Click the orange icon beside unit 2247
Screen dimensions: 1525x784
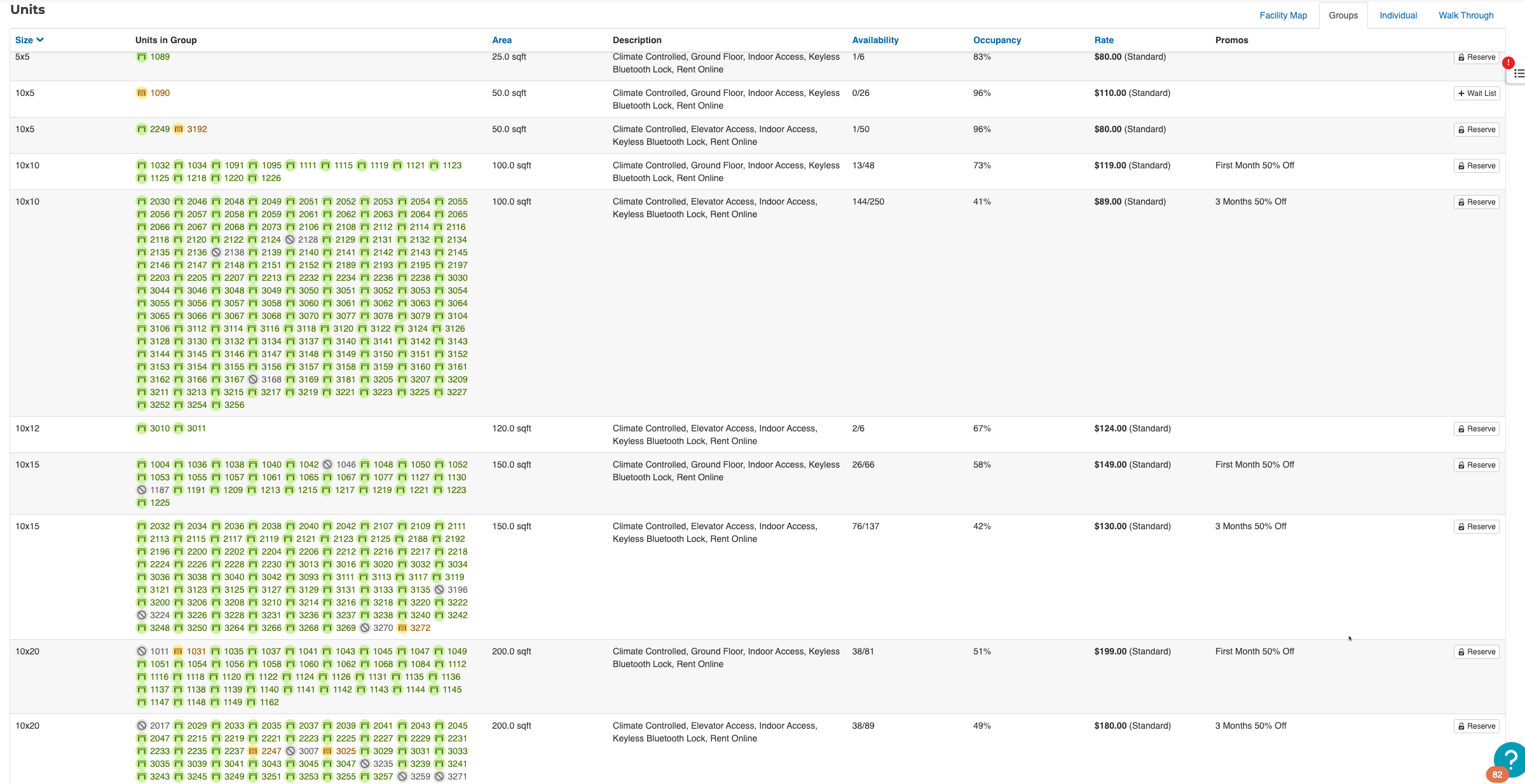253,752
